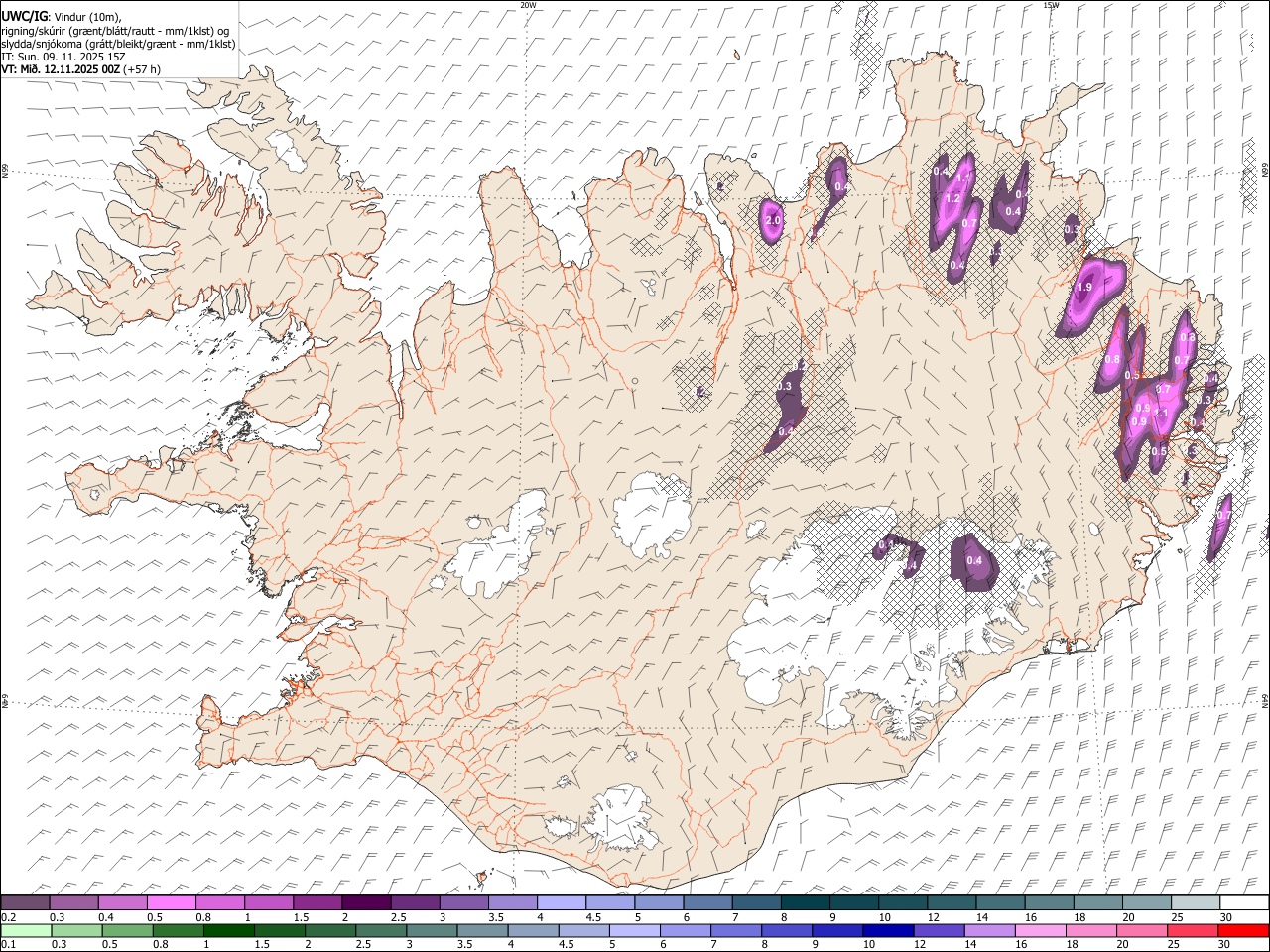Select upper legend swatch between 0.8 and 1
The height and width of the screenshot is (952, 1270).
(x=219, y=903)
